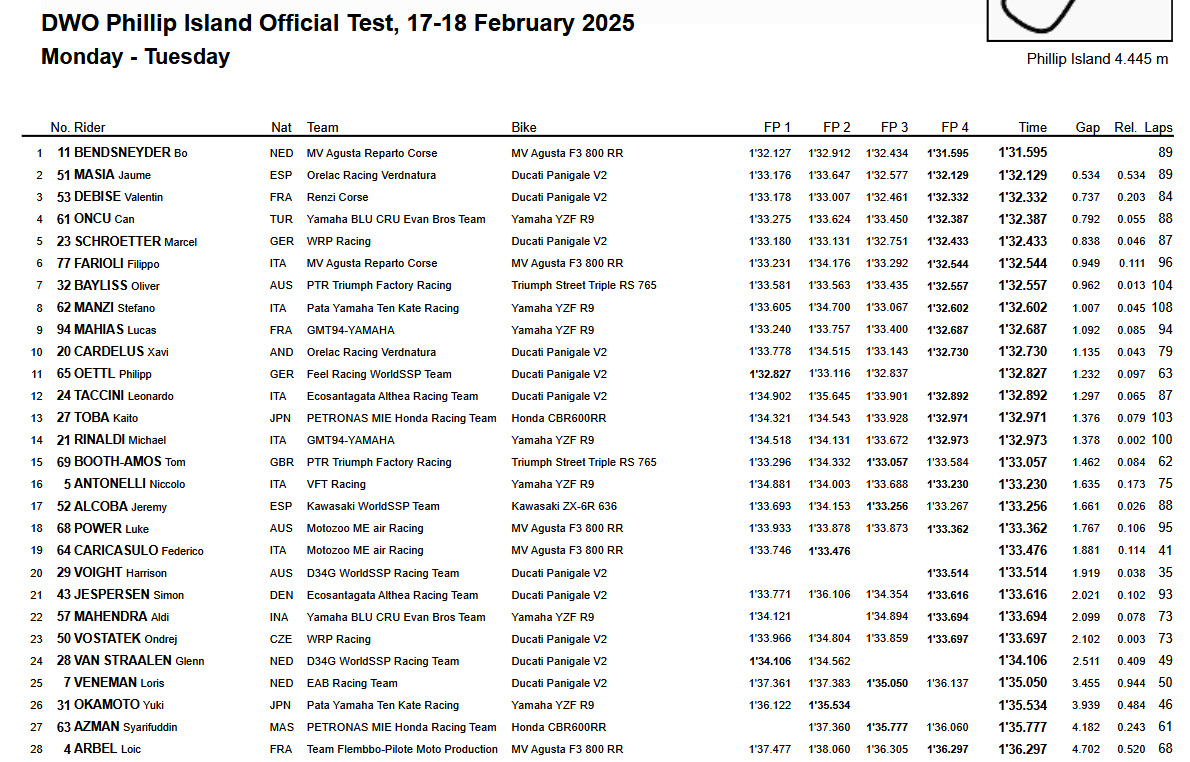Click OETTL Philipp's FP 1 time 1'32.827

[770, 373]
